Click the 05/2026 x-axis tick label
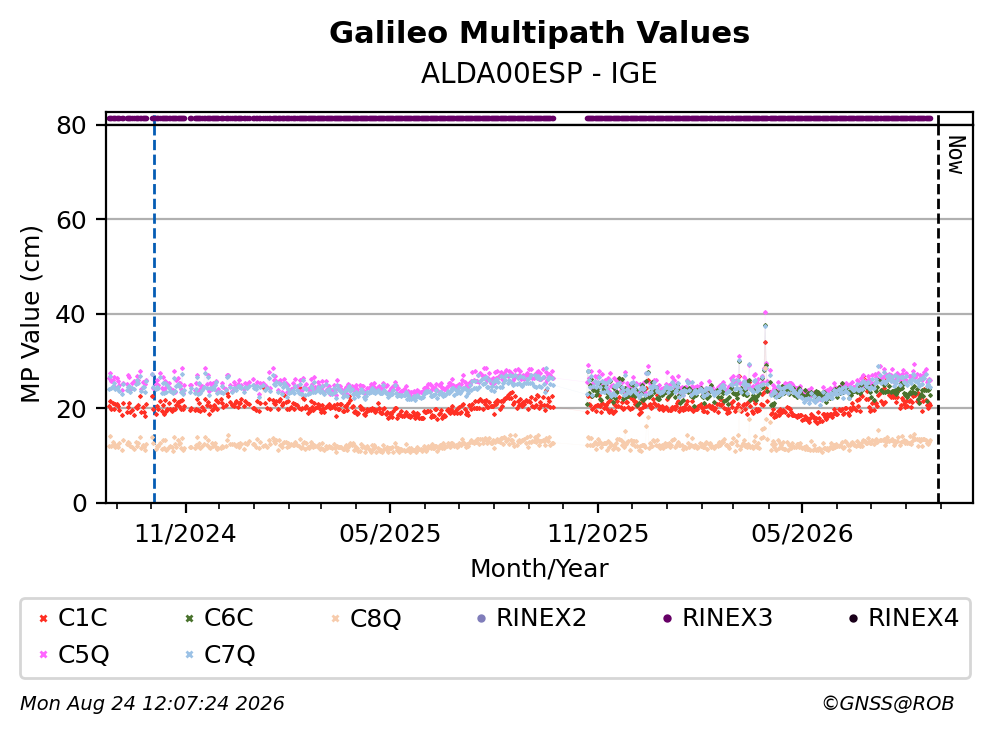The image size is (993, 734). click(x=802, y=534)
